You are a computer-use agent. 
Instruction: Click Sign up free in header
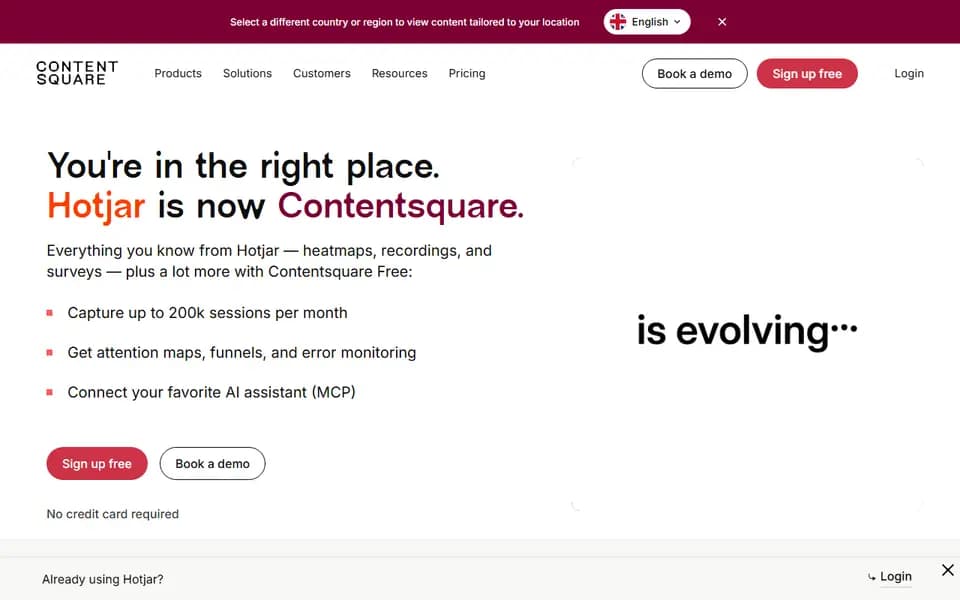click(x=807, y=73)
